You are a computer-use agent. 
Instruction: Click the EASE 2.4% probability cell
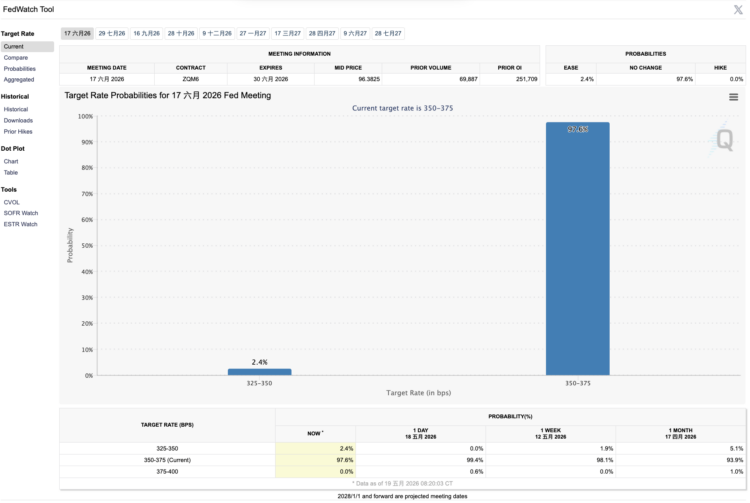tap(571, 79)
